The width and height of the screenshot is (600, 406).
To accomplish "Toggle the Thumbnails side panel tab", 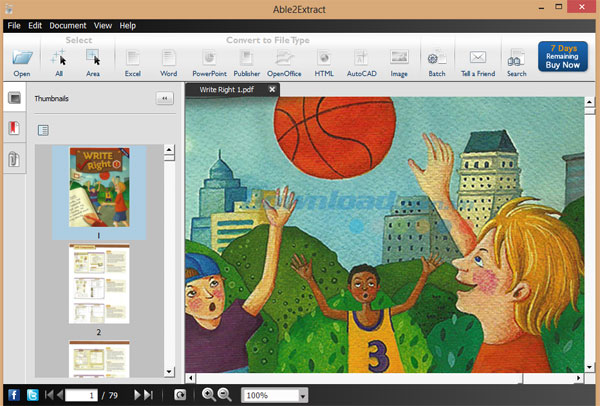I will tap(15, 99).
